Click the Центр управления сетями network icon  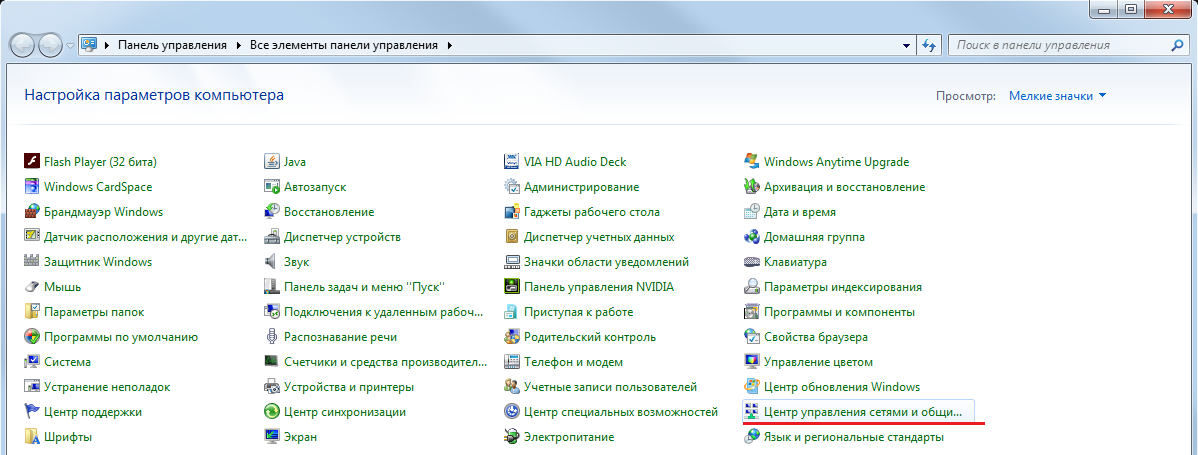click(751, 412)
